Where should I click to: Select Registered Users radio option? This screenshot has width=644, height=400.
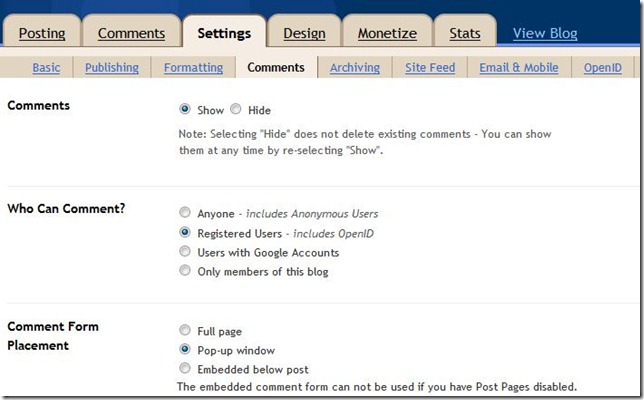[x=184, y=233]
